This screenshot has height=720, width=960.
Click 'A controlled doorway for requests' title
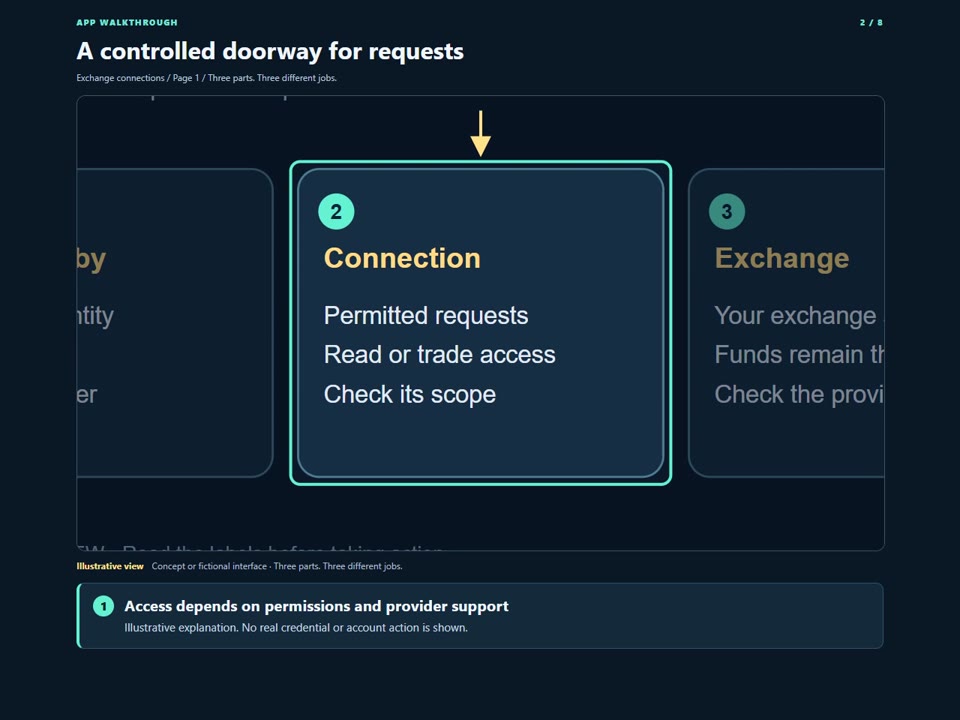(270, 51)
